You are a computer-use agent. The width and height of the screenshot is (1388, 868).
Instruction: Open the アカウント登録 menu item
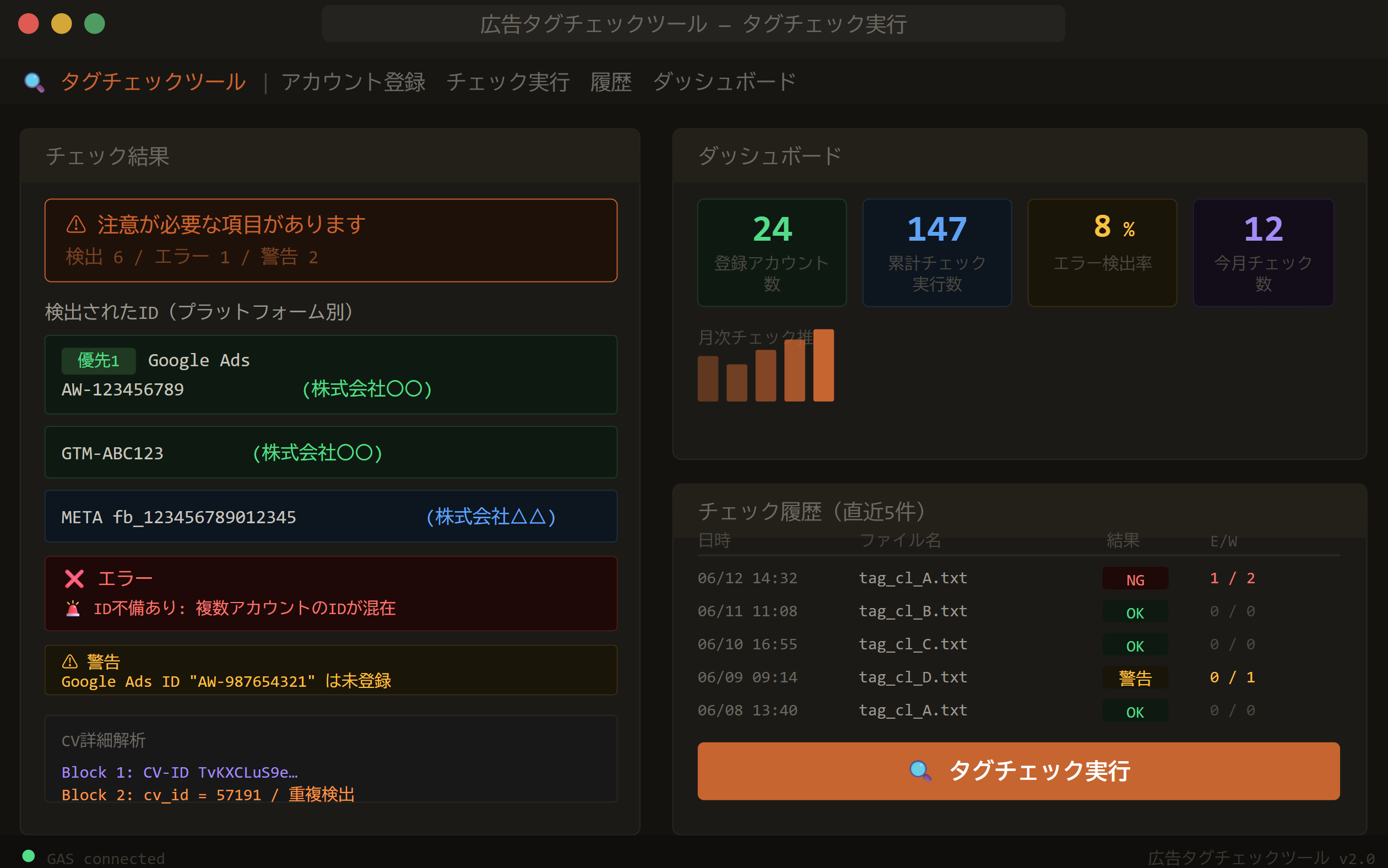pos(353,82)
